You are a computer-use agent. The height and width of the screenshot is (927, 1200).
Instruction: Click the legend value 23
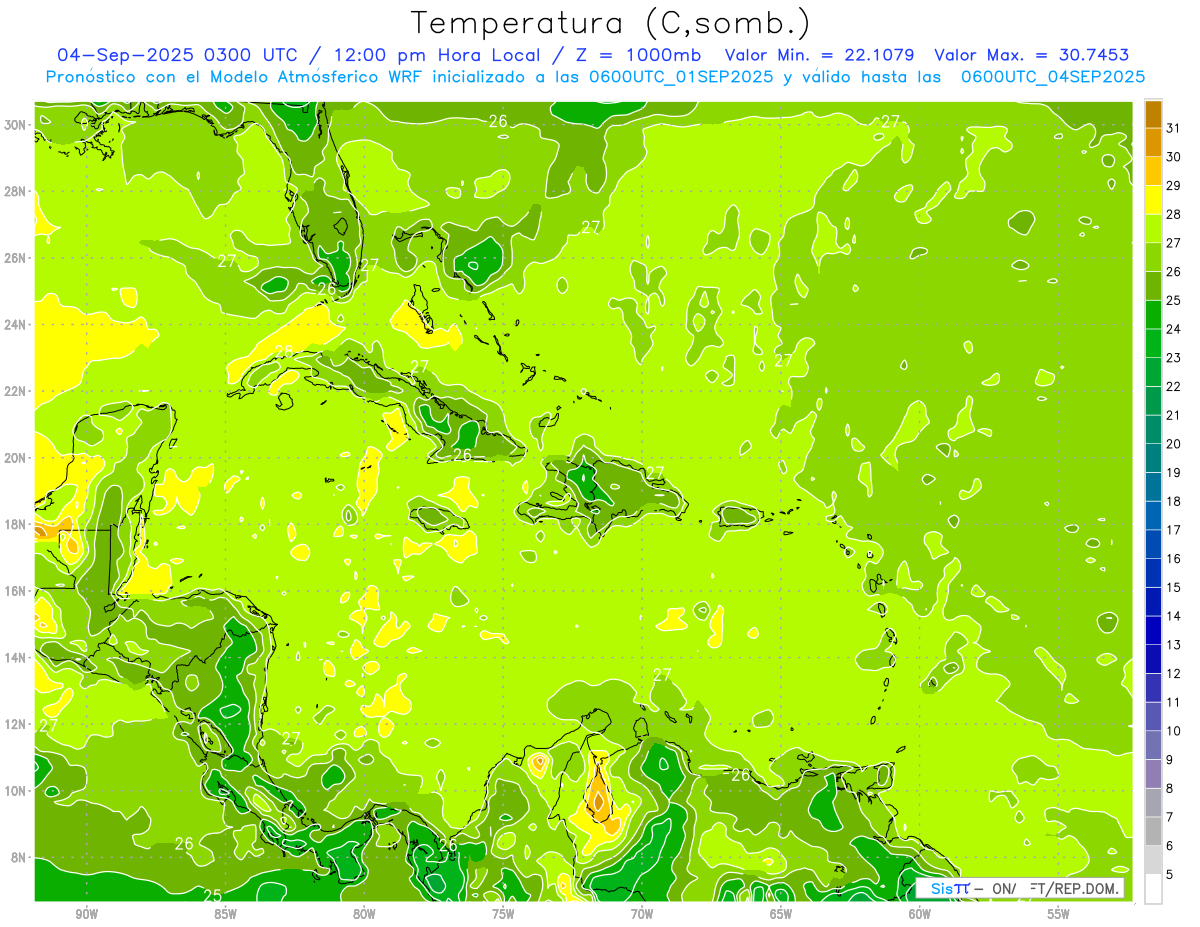tap(1173, 357)
